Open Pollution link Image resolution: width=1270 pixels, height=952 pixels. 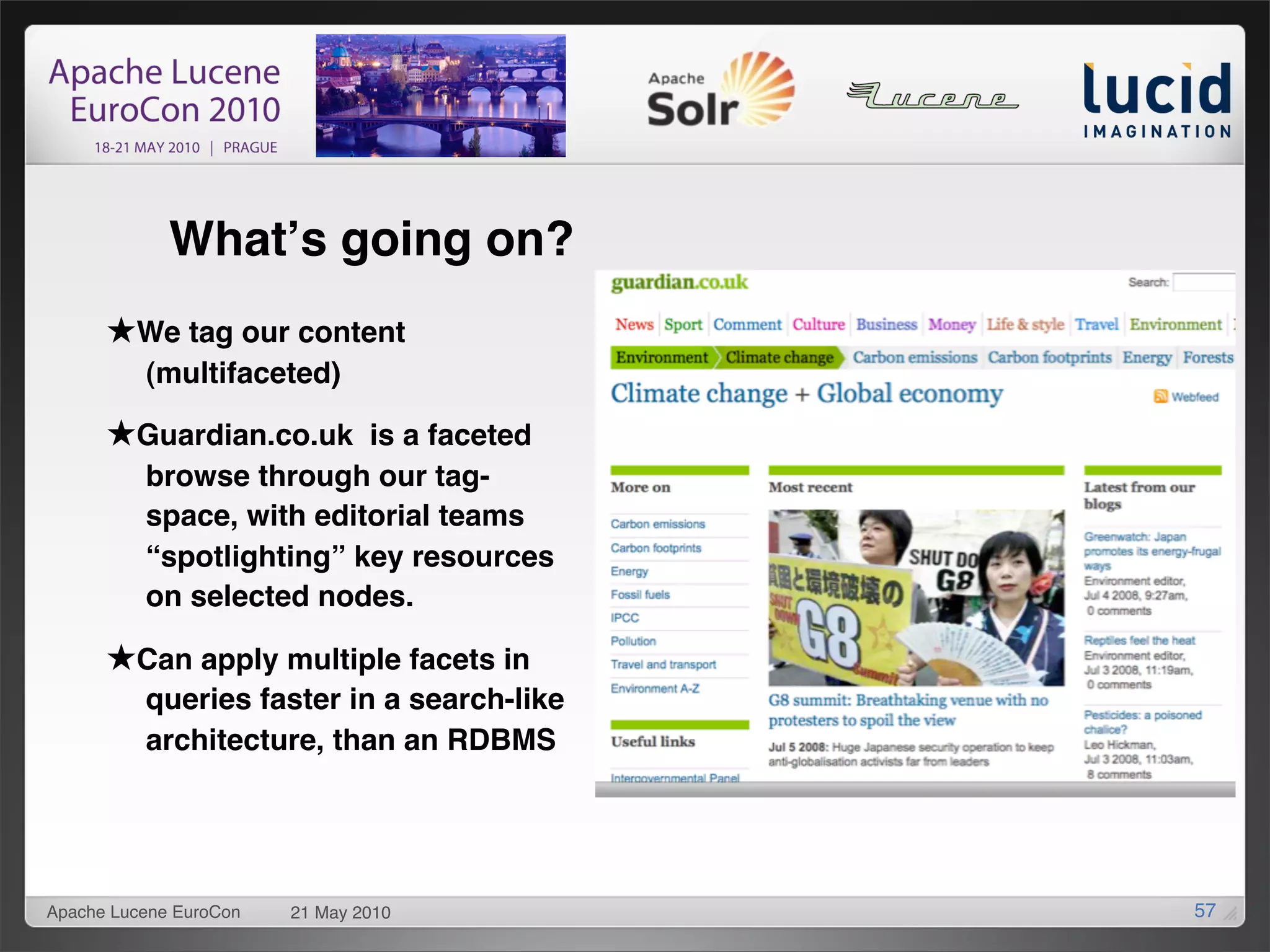pyautogui.click(x=633, y=641)
